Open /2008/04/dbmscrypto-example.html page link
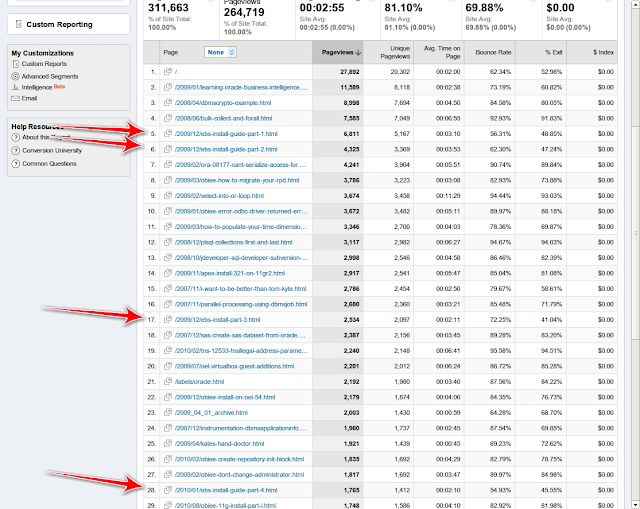Screen dimensions: 640x509 [x=223, y=103]
